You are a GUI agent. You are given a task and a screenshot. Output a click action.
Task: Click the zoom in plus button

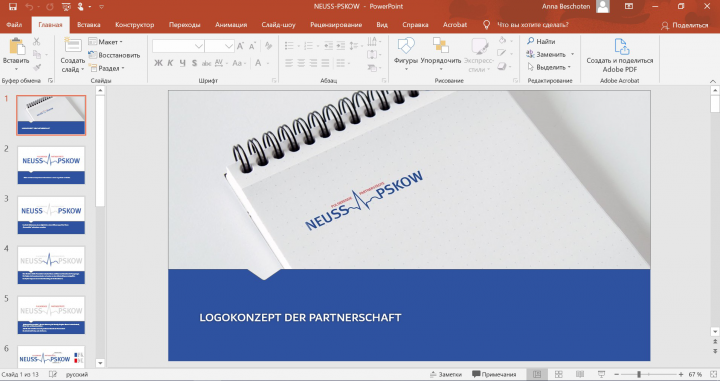point(681,374)
